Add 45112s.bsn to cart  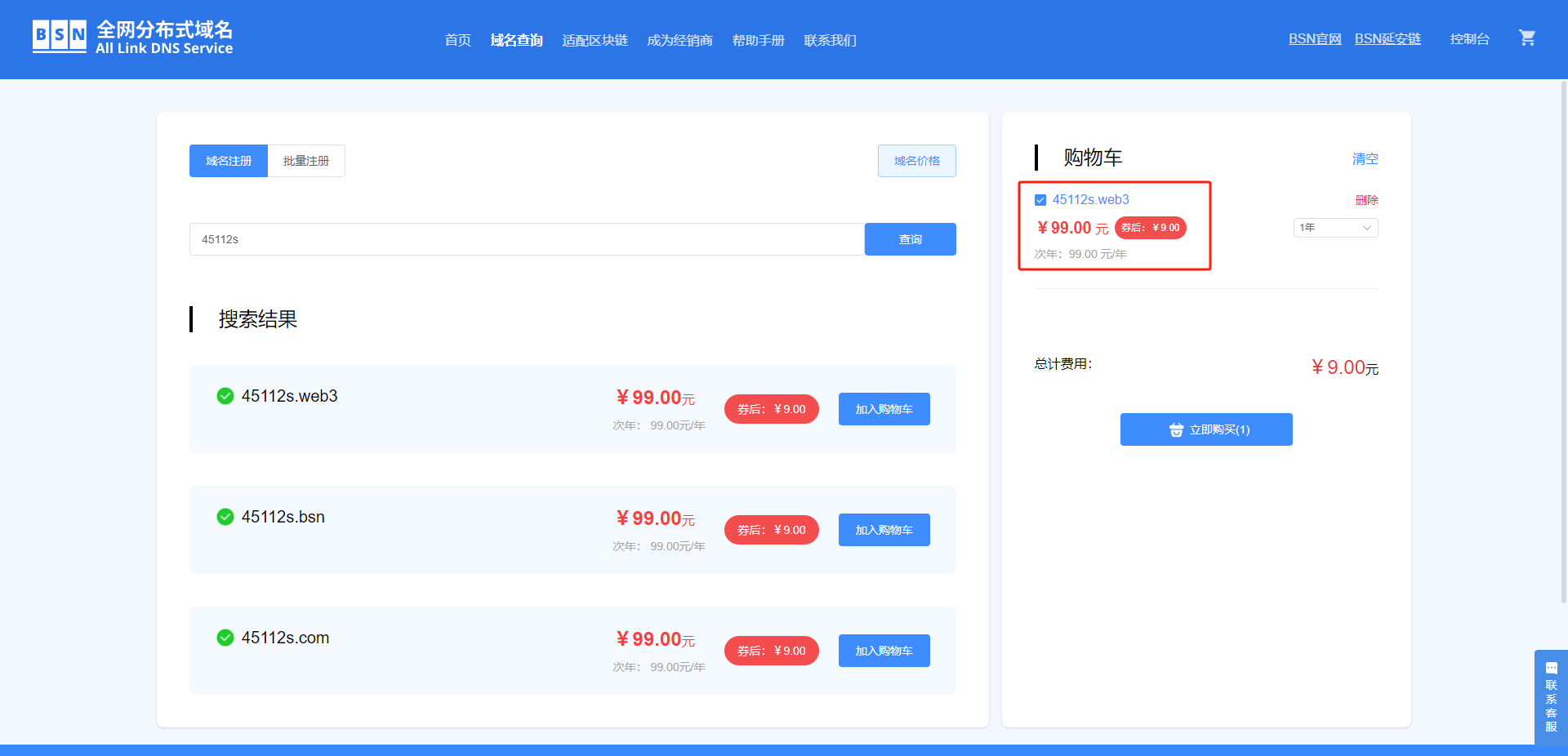tap(884, 530)
